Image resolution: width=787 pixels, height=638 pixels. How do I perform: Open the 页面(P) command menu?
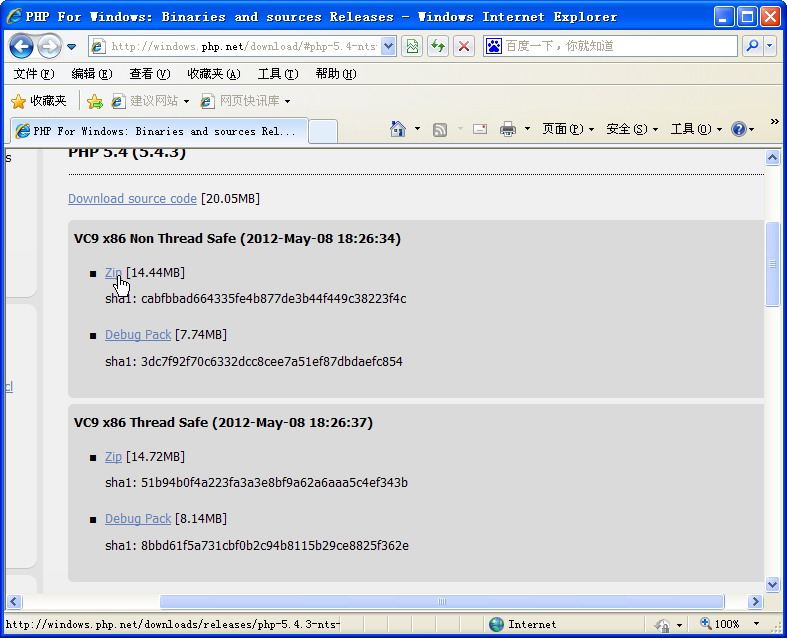click(x=568, y=129)
